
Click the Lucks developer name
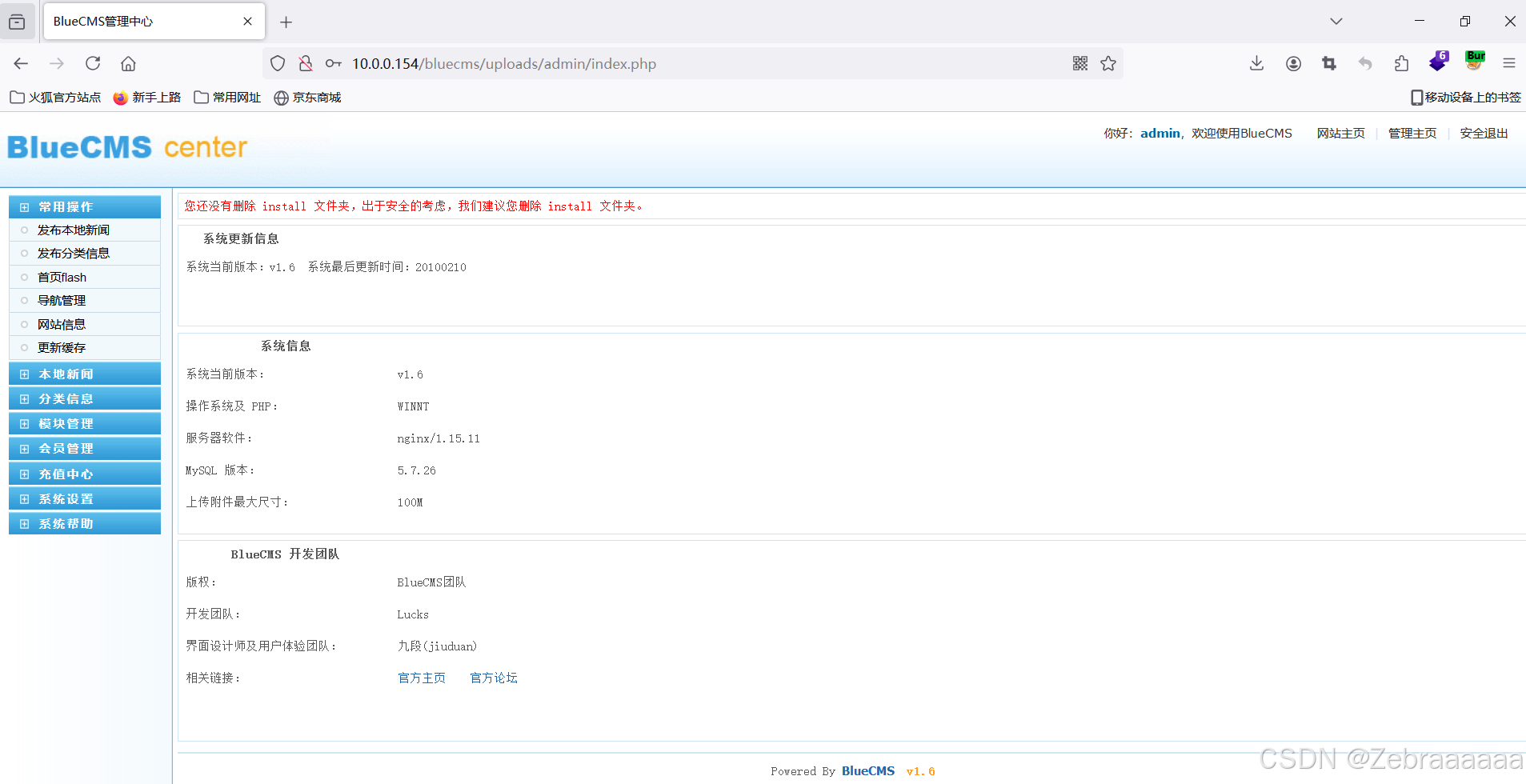click(413, 614)
